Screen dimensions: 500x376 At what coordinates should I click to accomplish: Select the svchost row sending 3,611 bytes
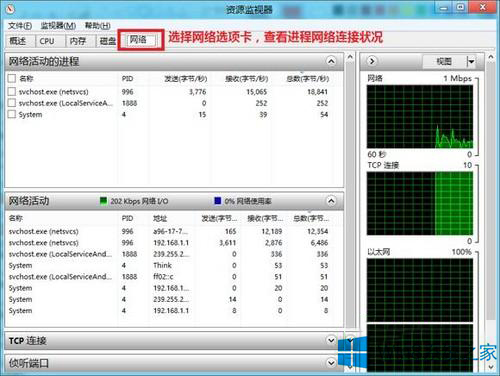[169, 243]
